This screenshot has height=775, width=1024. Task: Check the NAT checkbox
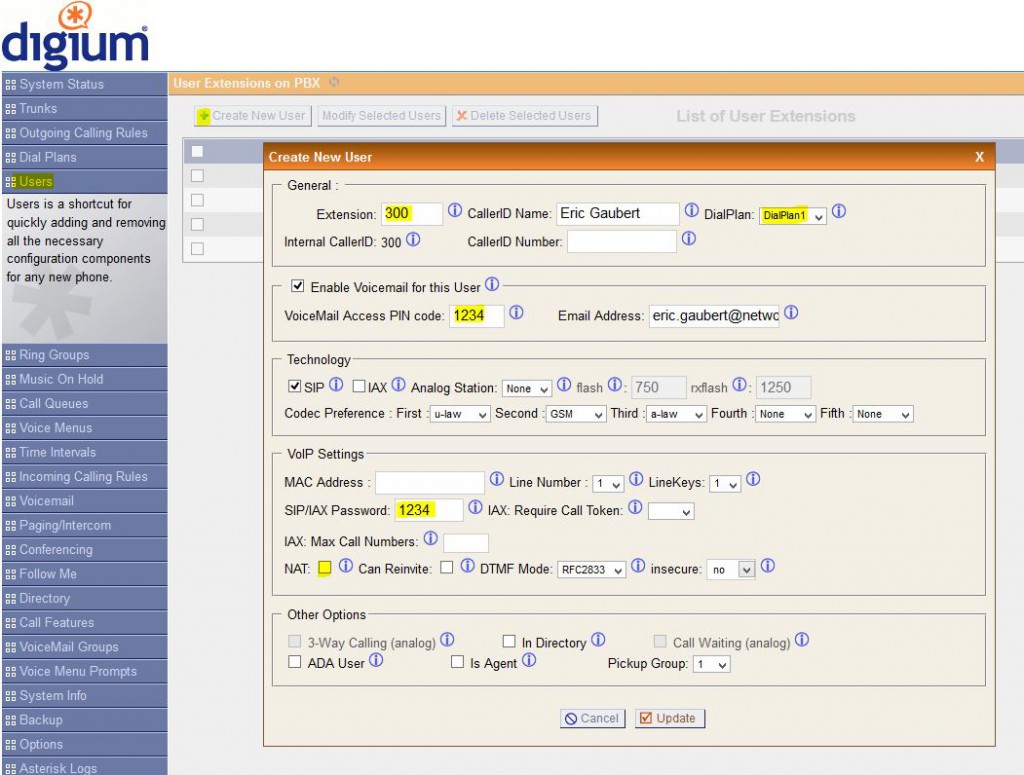pyautogui.click(x=324, y=568)
